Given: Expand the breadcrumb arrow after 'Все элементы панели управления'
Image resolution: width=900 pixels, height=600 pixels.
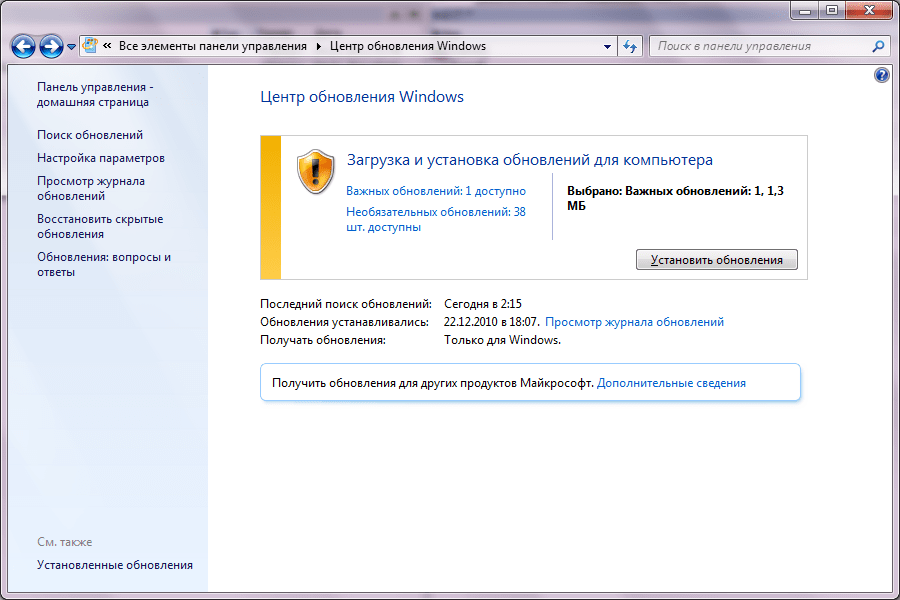Looking at the screenshot, I should 319,47.
